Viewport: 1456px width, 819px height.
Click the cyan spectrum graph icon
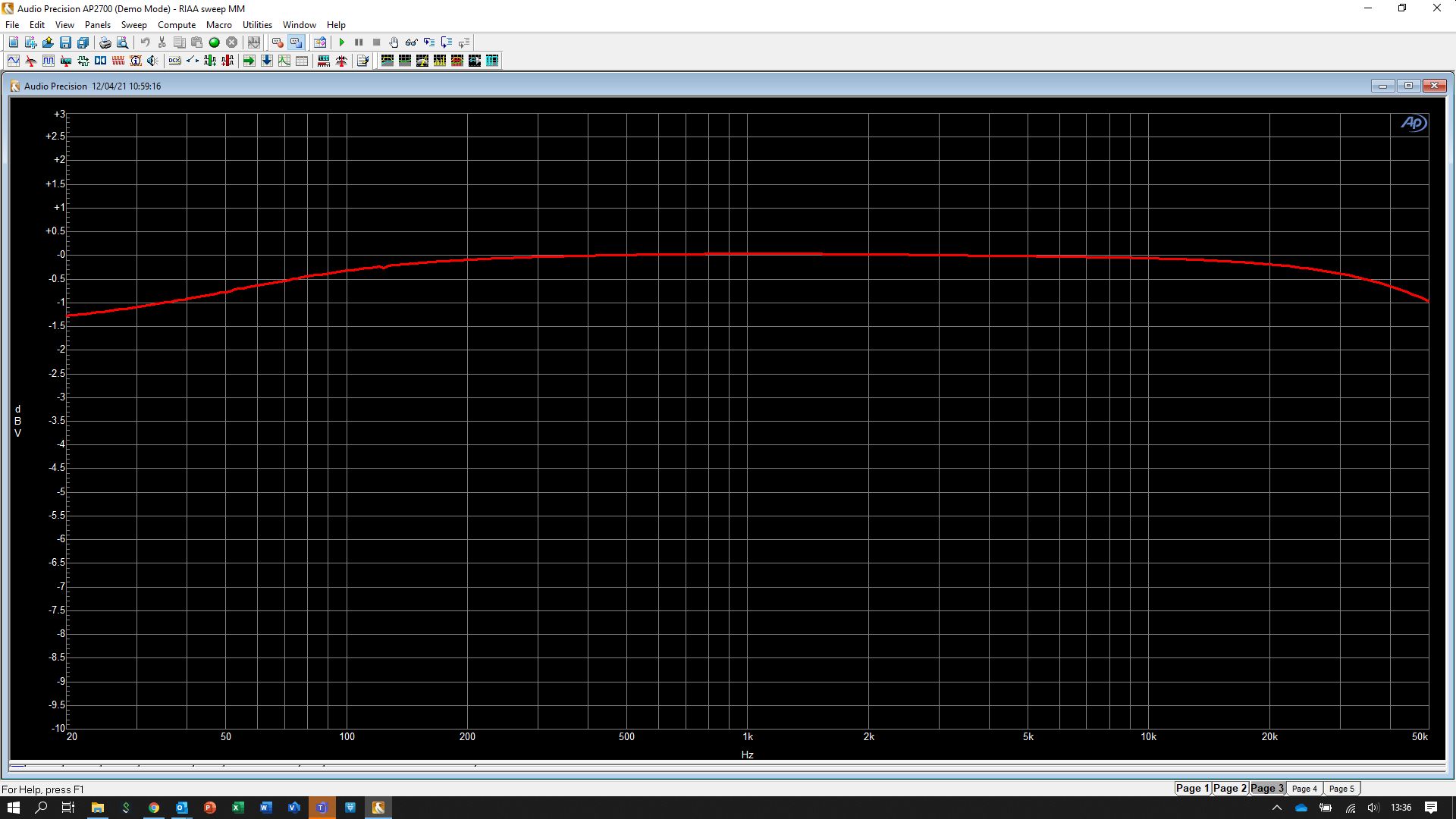point(492,61)
